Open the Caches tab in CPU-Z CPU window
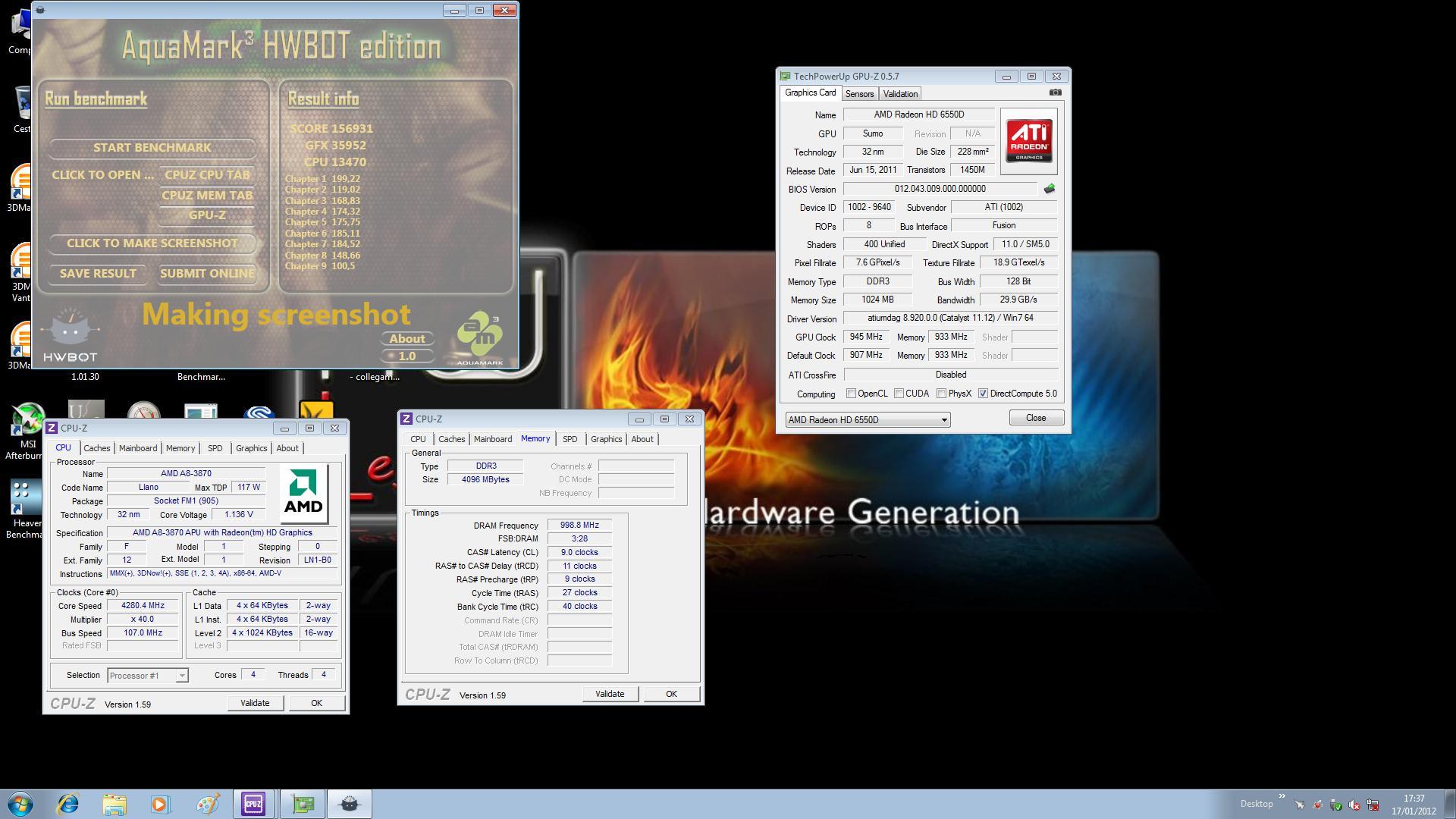Image resolution: width=1456 pixels, height=819 pixels. 96,448
